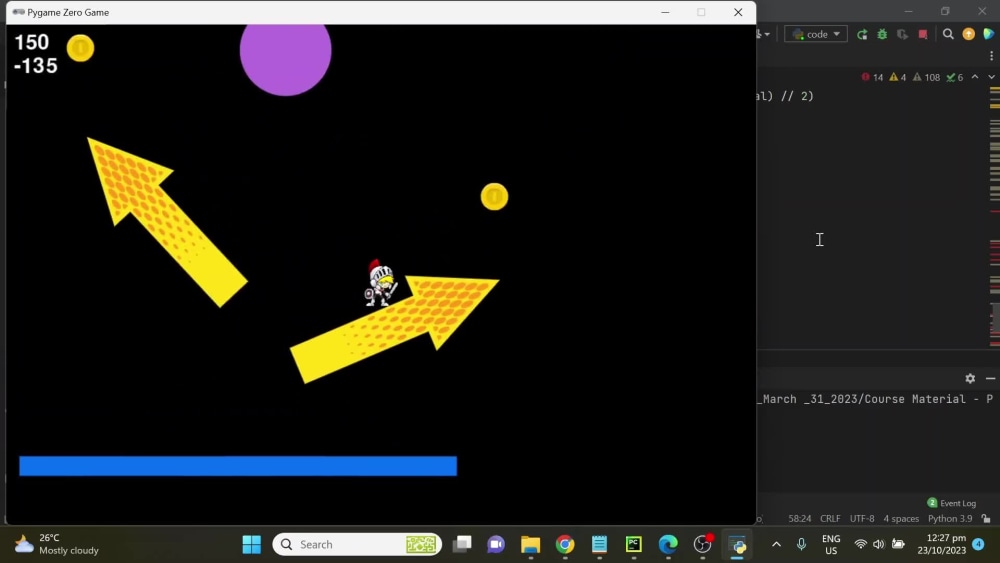
Task: Open File Explorer from taskbar
Action: (530, 545)
